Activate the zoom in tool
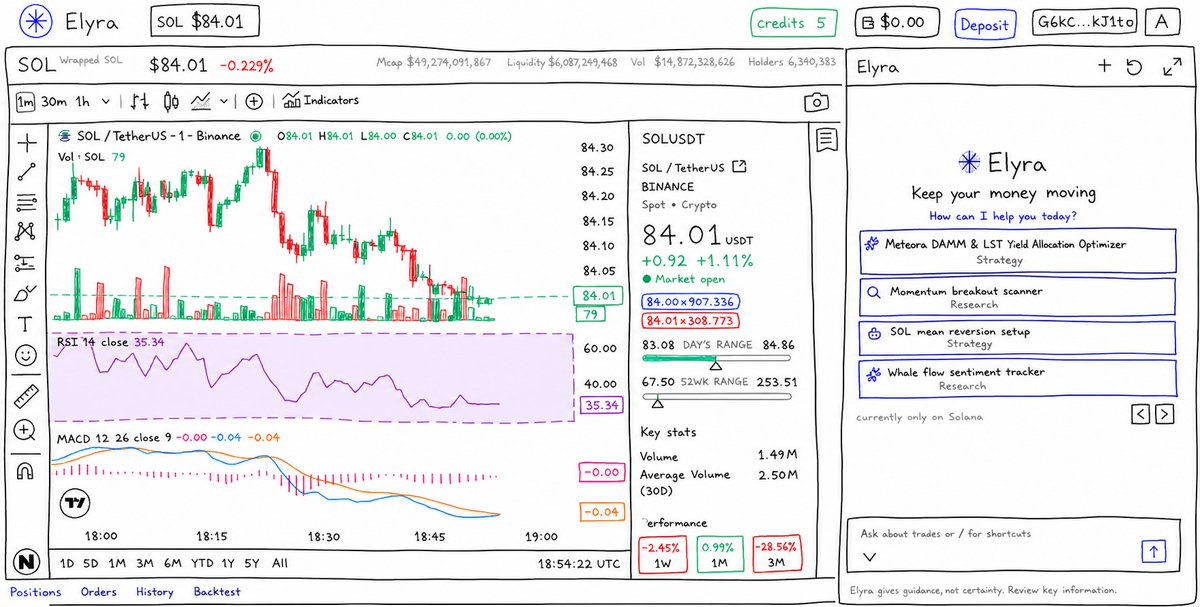 coord(26,430)
